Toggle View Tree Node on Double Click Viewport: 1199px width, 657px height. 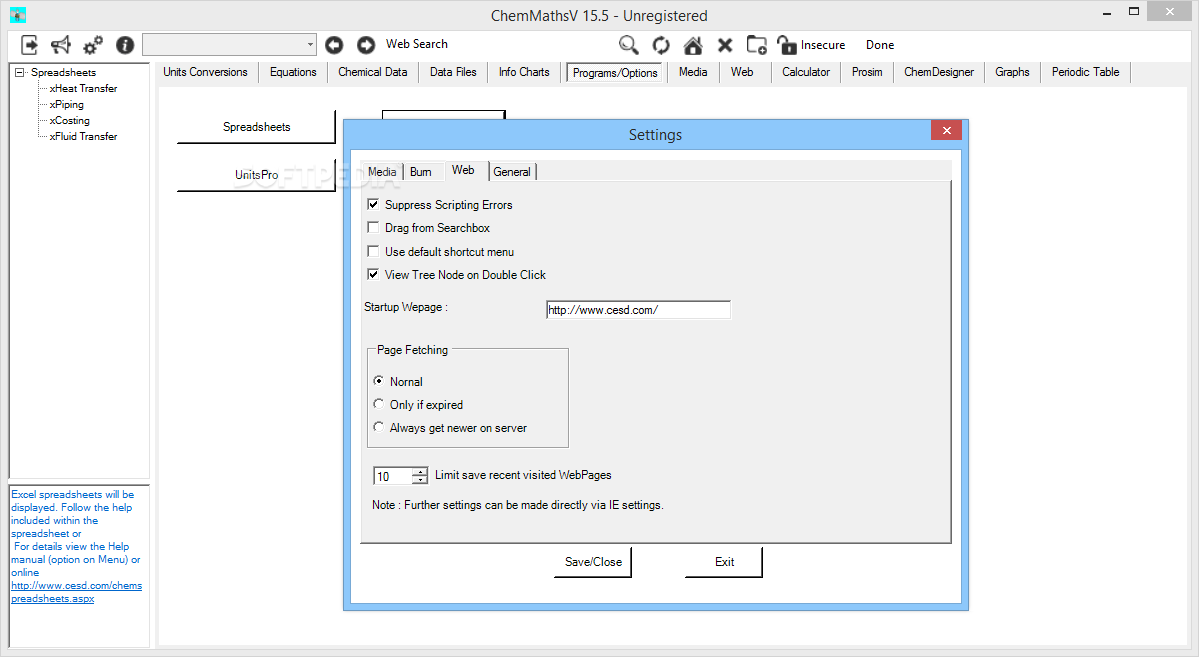click(373, 274)
